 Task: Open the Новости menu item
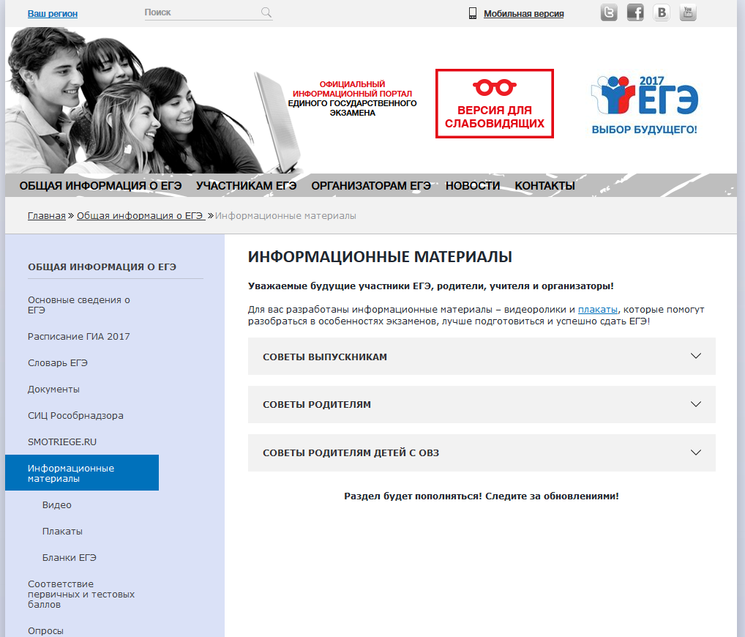[x=473, y=186]
